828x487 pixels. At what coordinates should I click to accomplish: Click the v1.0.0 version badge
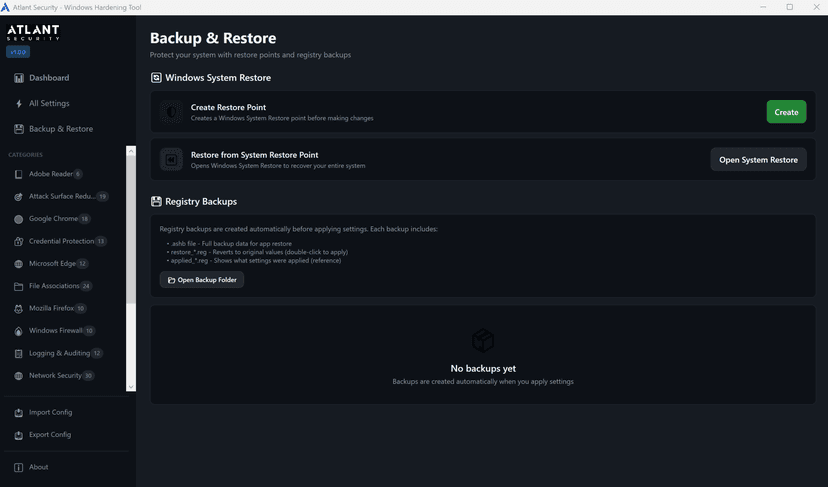[x=18, y=52]
